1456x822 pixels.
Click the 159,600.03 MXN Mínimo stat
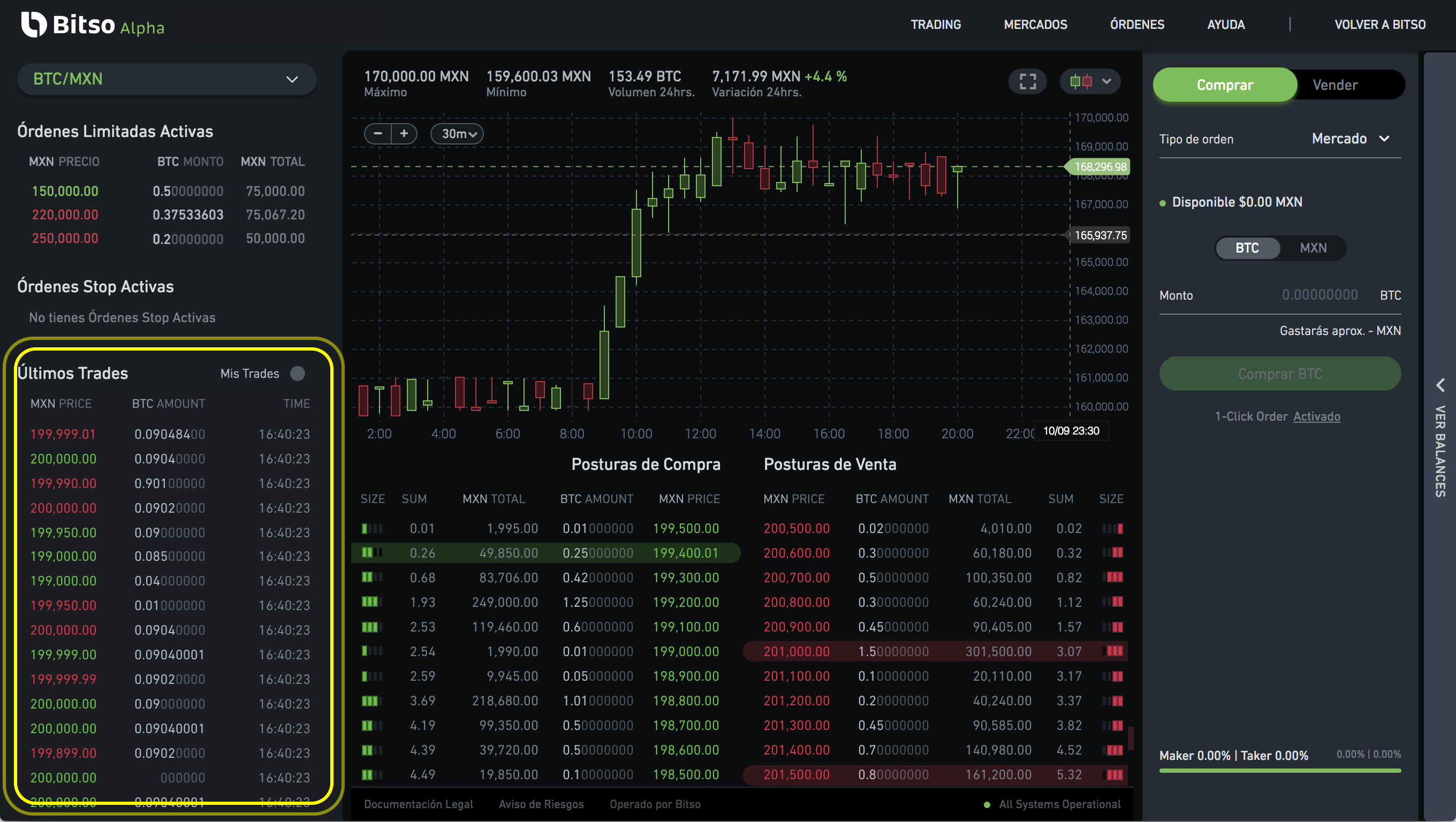(538, 83)
